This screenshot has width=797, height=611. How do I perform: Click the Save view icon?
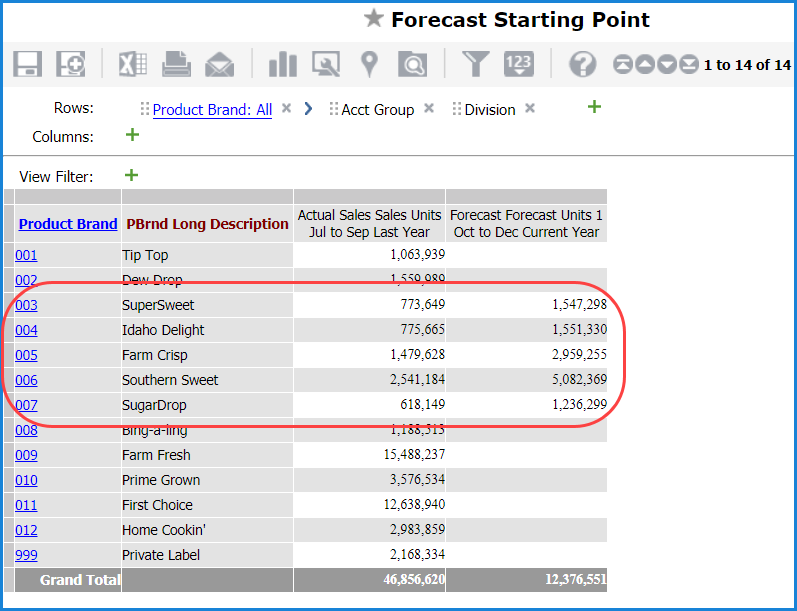(27, 64)
